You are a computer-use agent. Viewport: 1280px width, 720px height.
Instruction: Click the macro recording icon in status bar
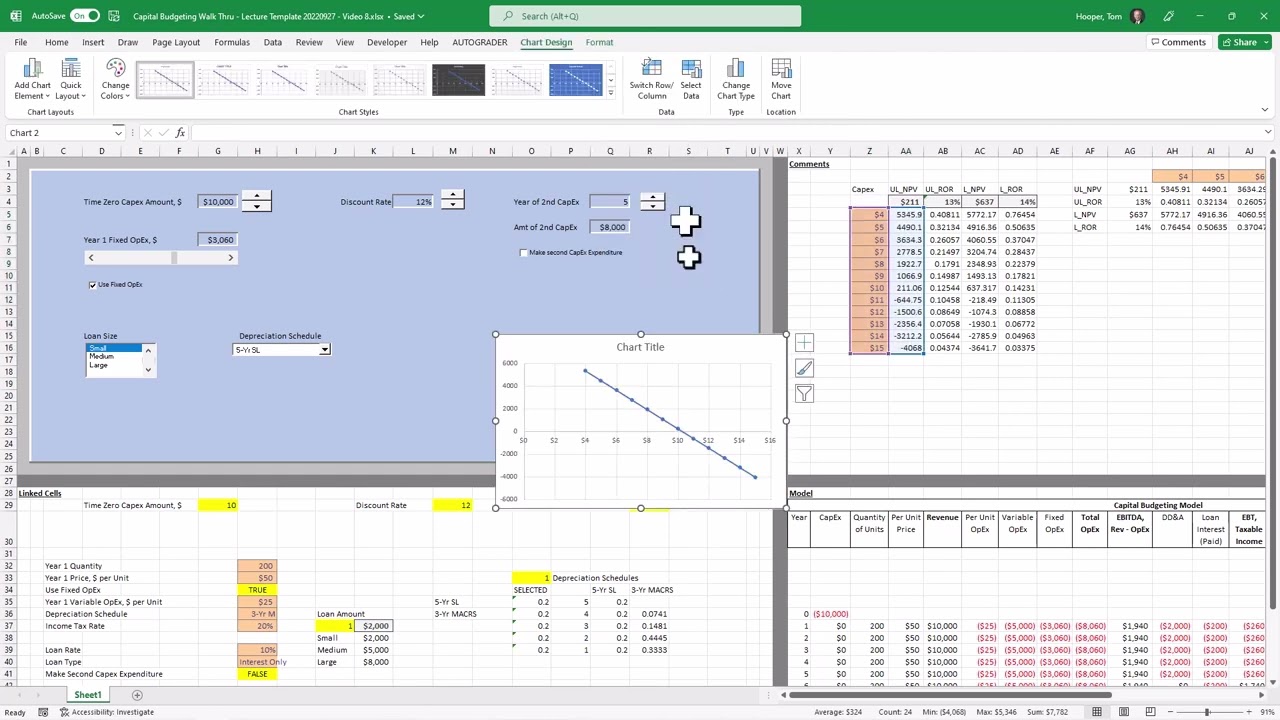[x=43, y=712]
